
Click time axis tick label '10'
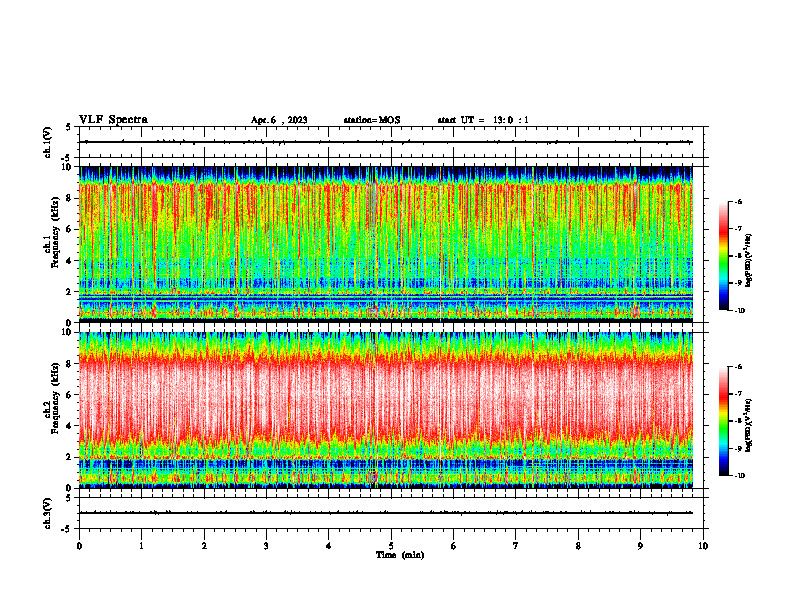click(703, 546)
